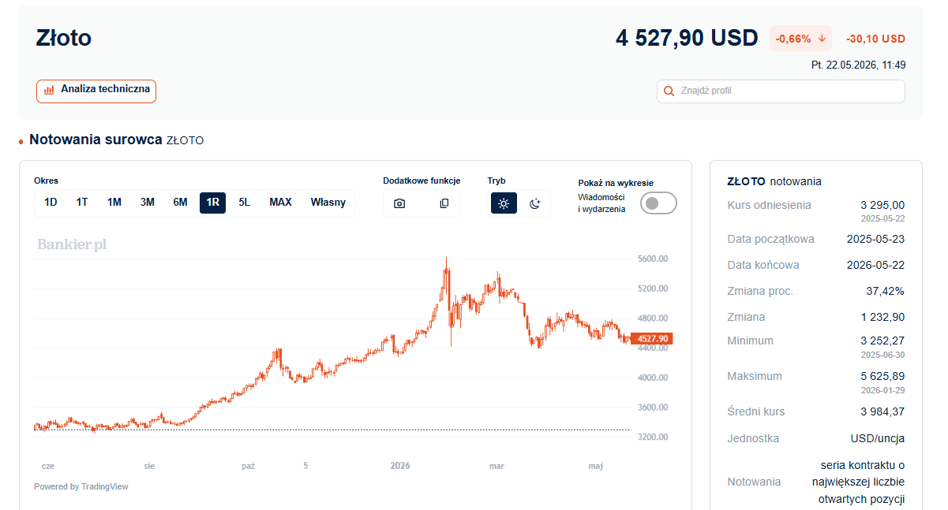This screenshot has width=948, height=510.
Task: Click the 4527.90 price label on chart axis
Action: 652,339
